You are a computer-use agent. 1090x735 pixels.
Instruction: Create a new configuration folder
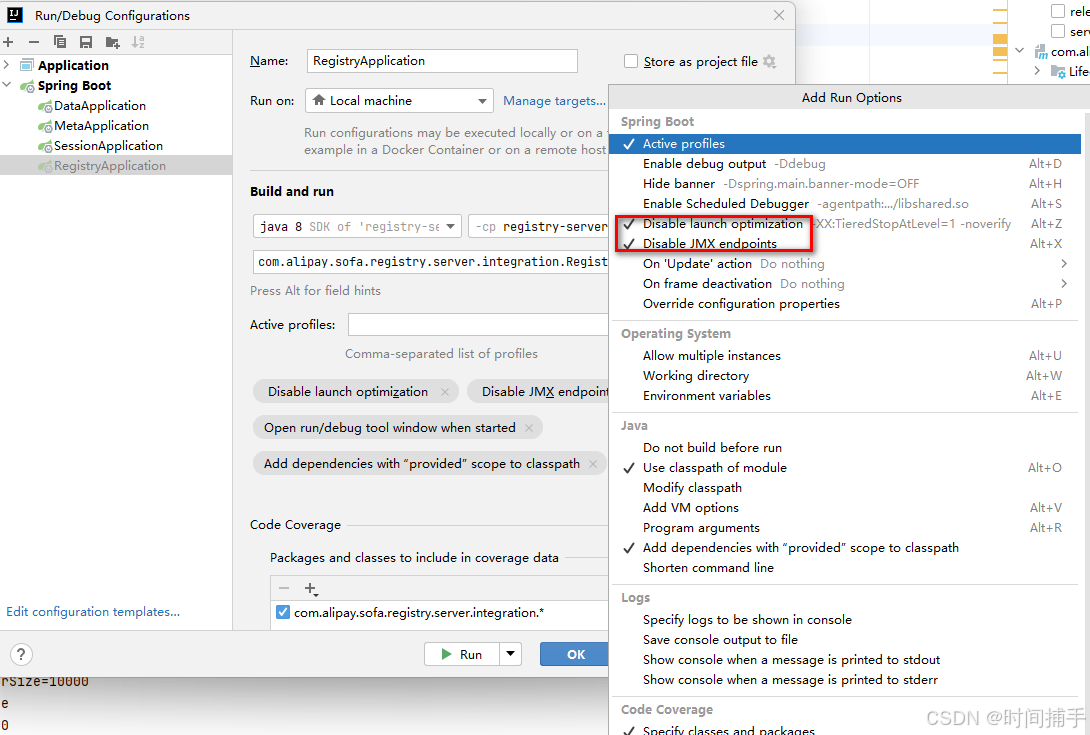tap(112, 42)
